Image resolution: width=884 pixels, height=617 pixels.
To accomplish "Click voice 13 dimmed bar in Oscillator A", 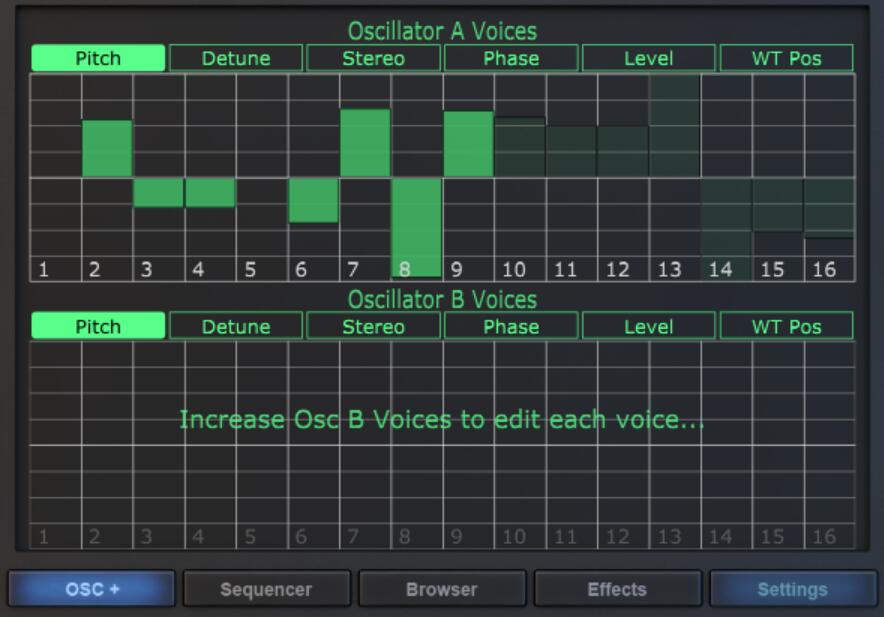I will tap(675, 127).
